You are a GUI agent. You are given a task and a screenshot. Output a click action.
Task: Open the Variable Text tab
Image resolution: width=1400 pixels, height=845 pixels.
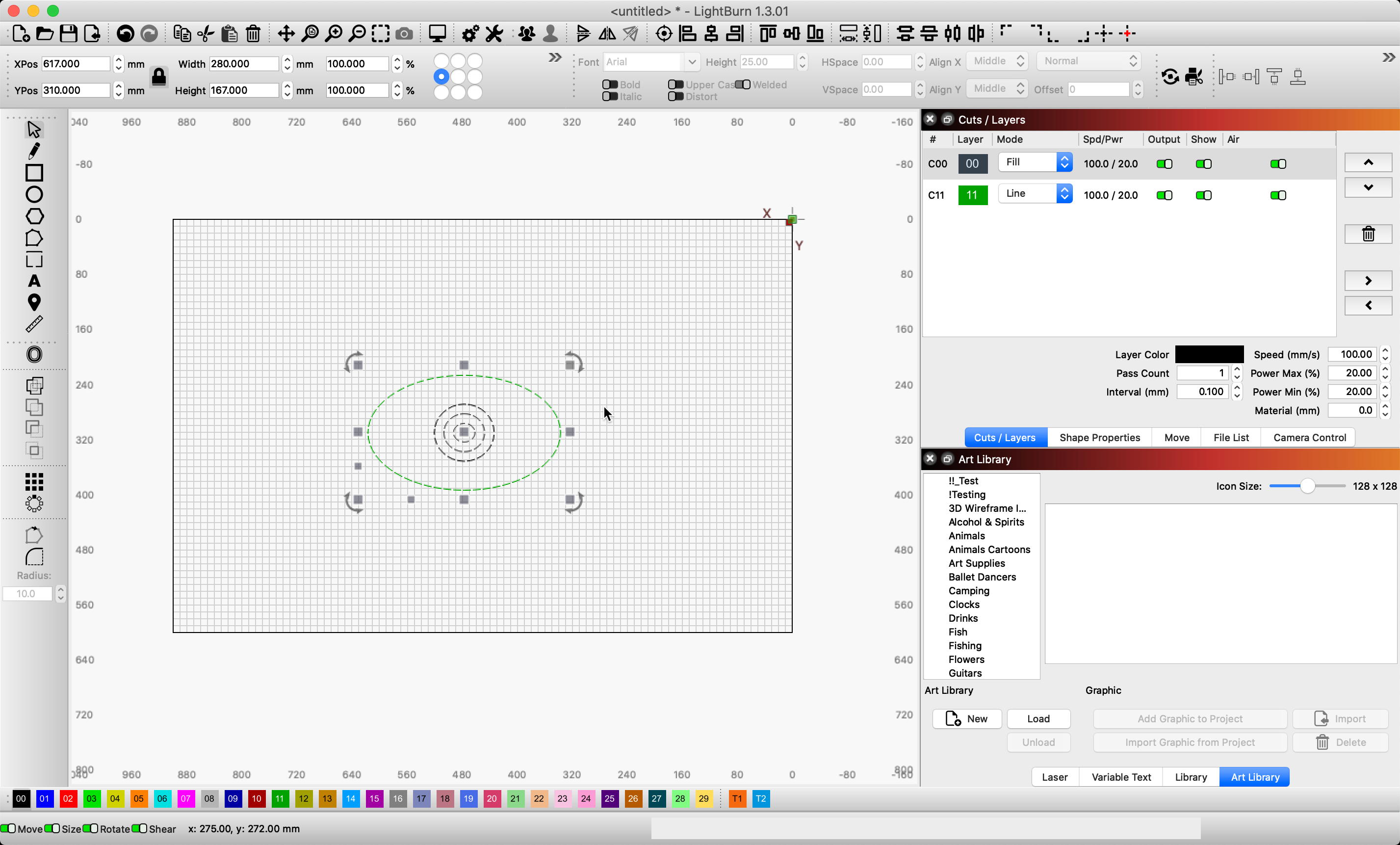coord(1121,777)
